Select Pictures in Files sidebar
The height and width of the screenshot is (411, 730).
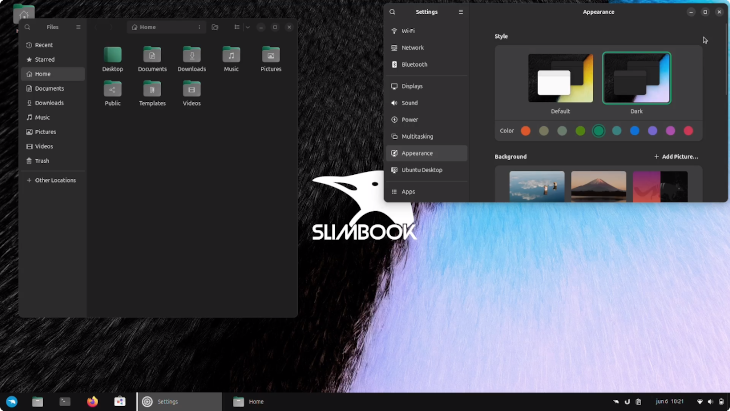click(x=53, y=132)
